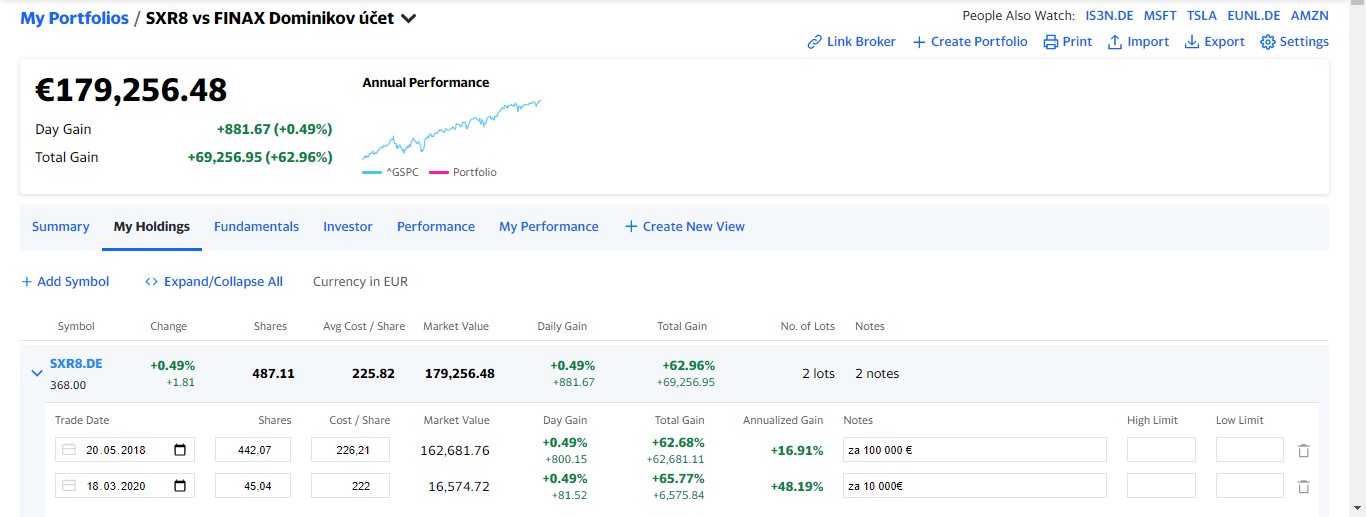Delete the 20.05.2018 lot with trash icon
The width and height of the screenshot is (1366, 517).
[1303, 451]
